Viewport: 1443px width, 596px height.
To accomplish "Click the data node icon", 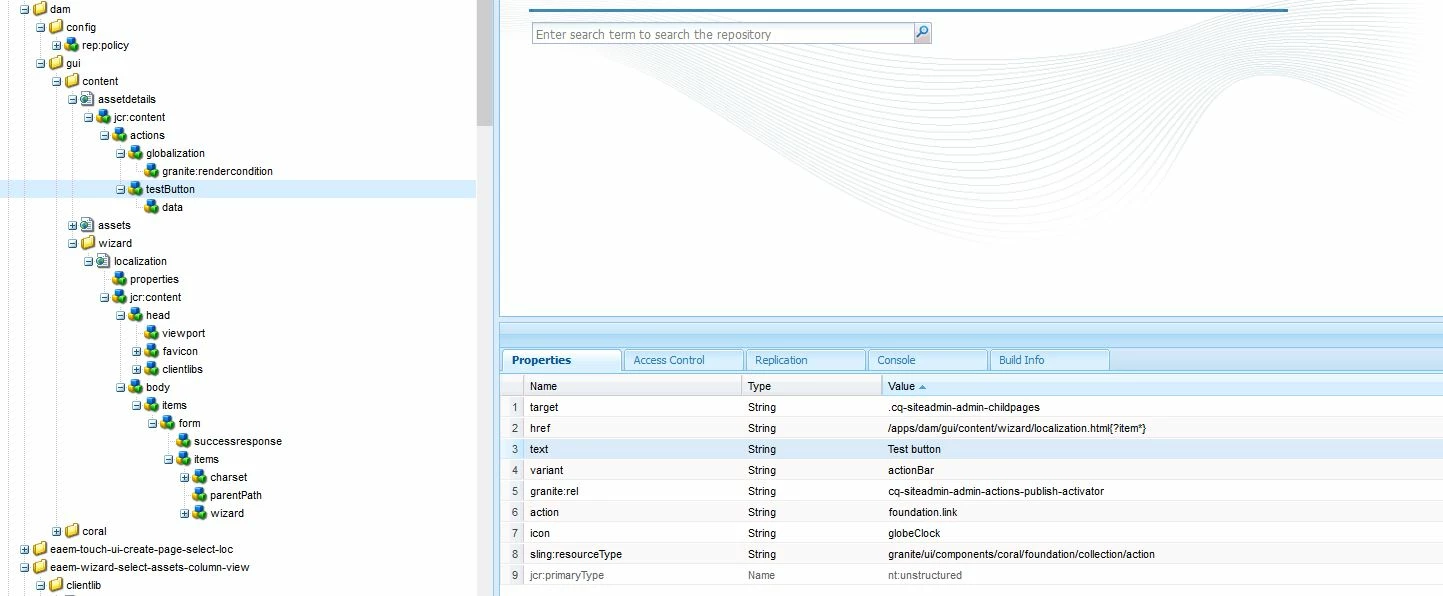I will [152, 207].
